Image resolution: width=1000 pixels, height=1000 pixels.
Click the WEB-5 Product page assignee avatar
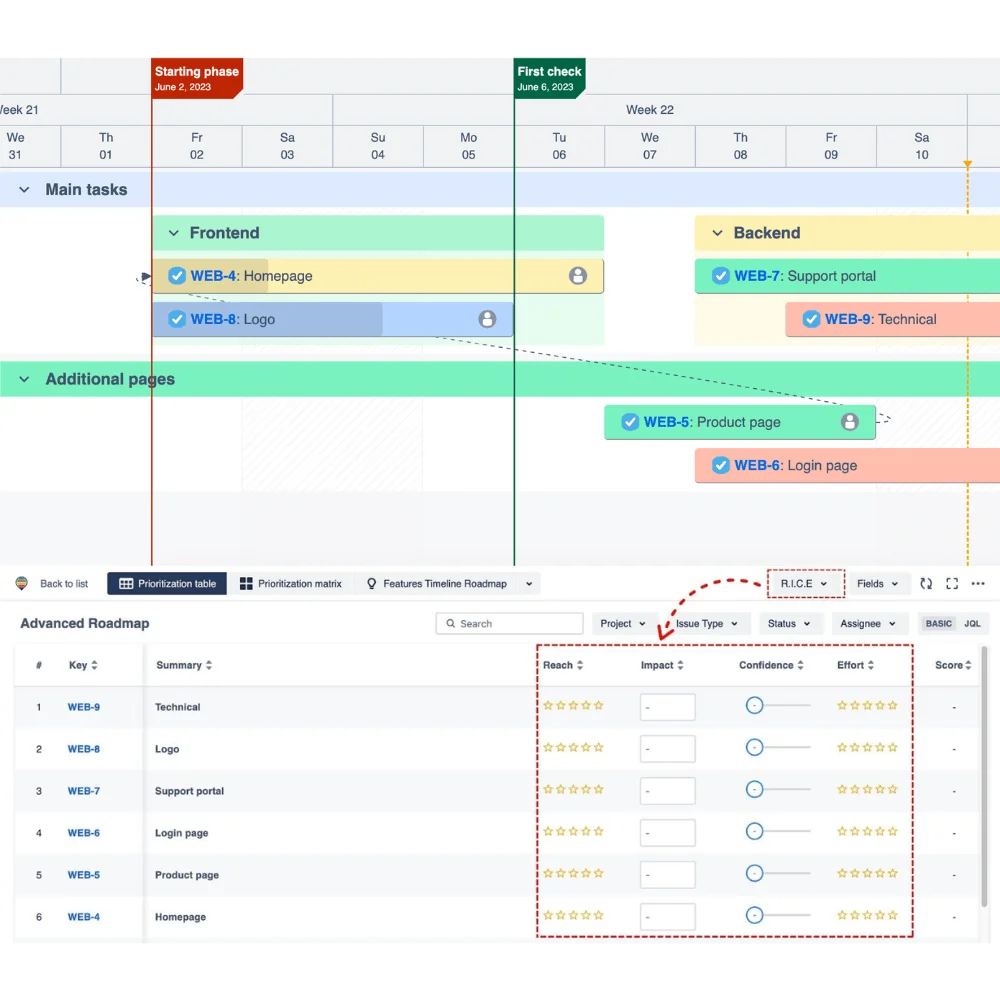click(849, 422)
